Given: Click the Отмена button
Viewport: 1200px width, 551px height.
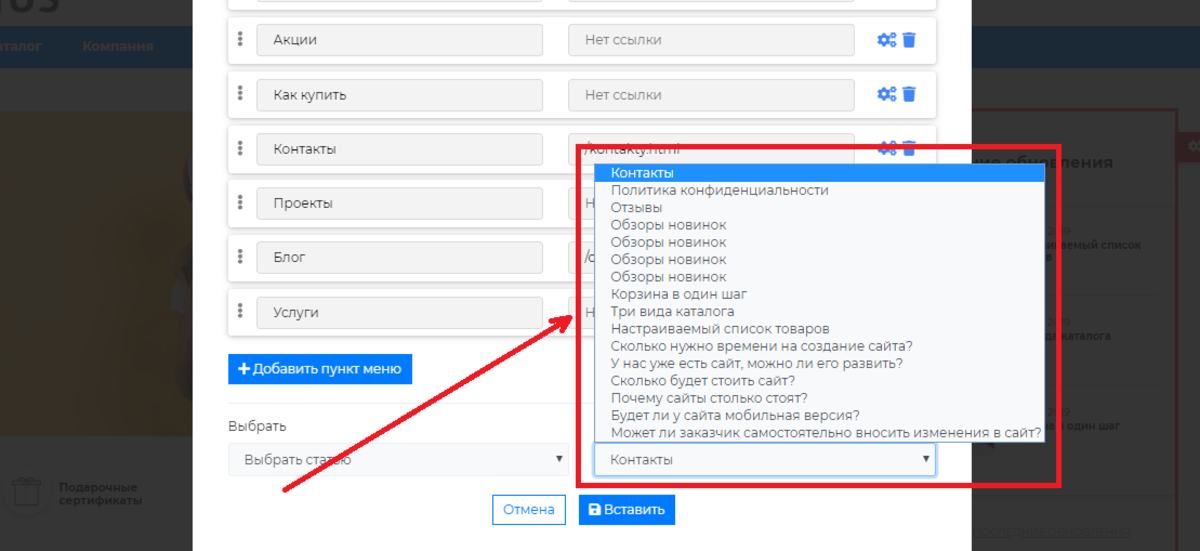Looking at the screenshot, I should (x=528, y=510).
